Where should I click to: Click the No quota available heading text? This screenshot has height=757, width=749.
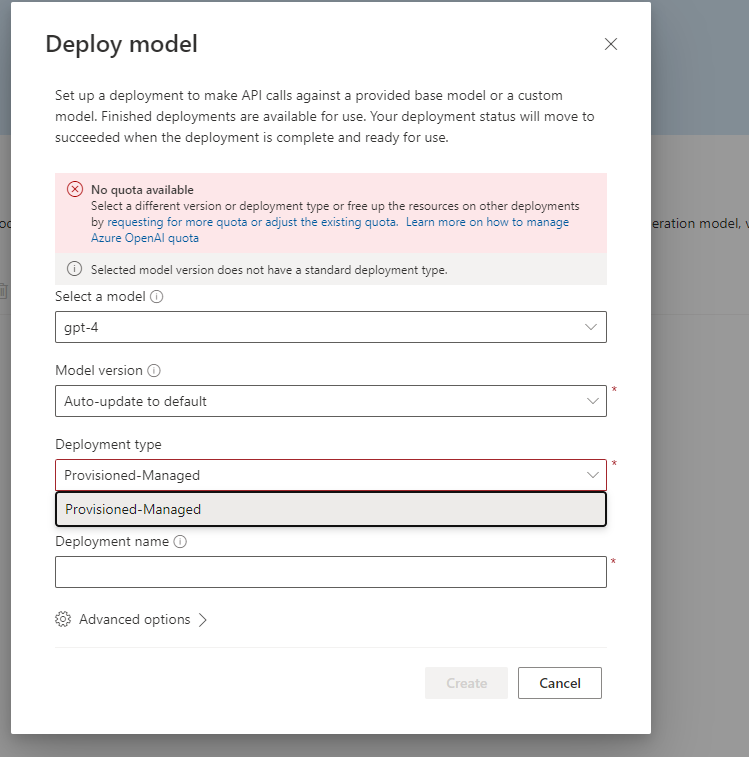[142, 190]
